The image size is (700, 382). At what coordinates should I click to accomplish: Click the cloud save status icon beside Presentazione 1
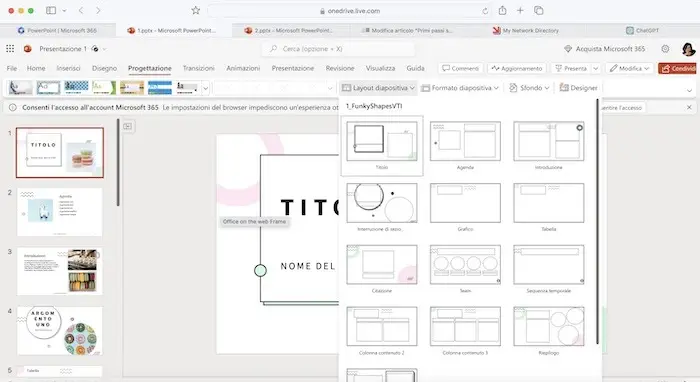[95, 49]
